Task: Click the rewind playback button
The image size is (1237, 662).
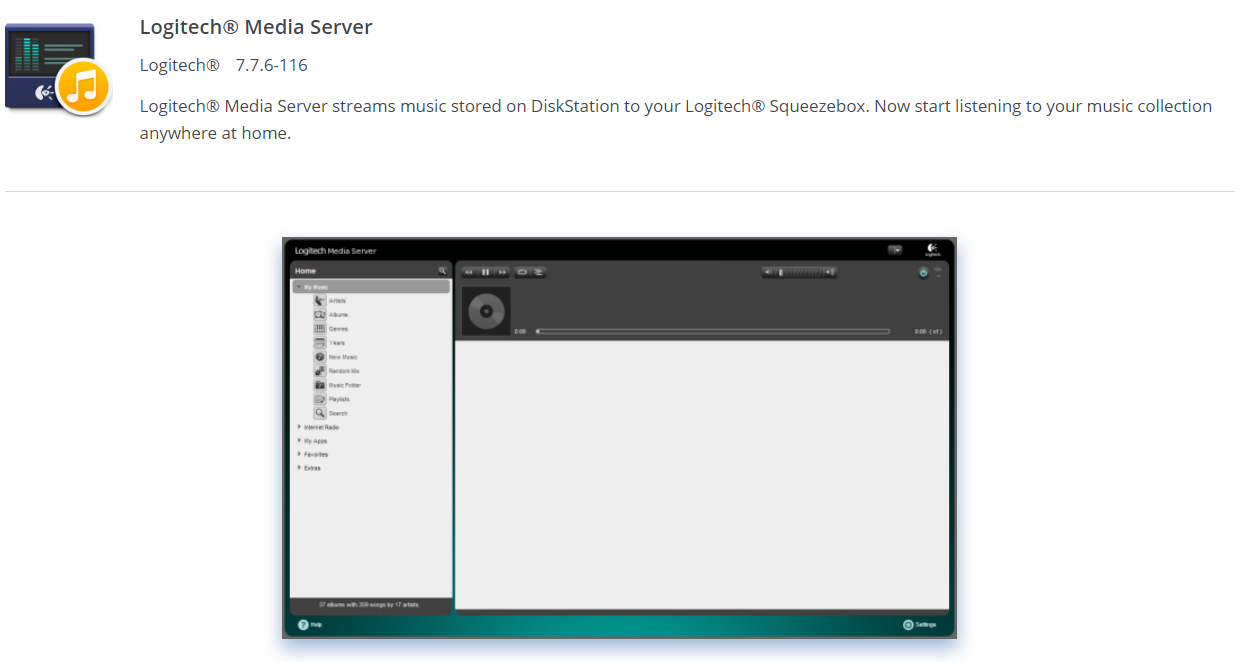Action: pos(469,272)
